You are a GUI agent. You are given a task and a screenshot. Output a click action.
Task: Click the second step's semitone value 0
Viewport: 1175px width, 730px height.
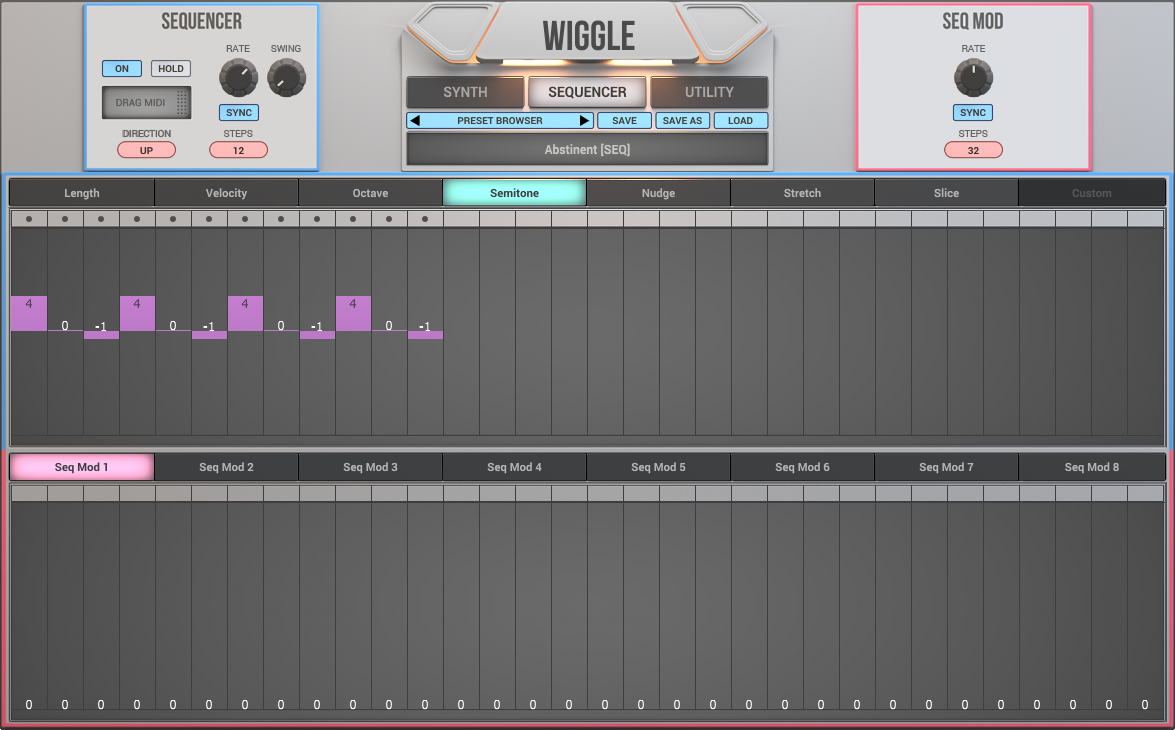tap(65, 325)
